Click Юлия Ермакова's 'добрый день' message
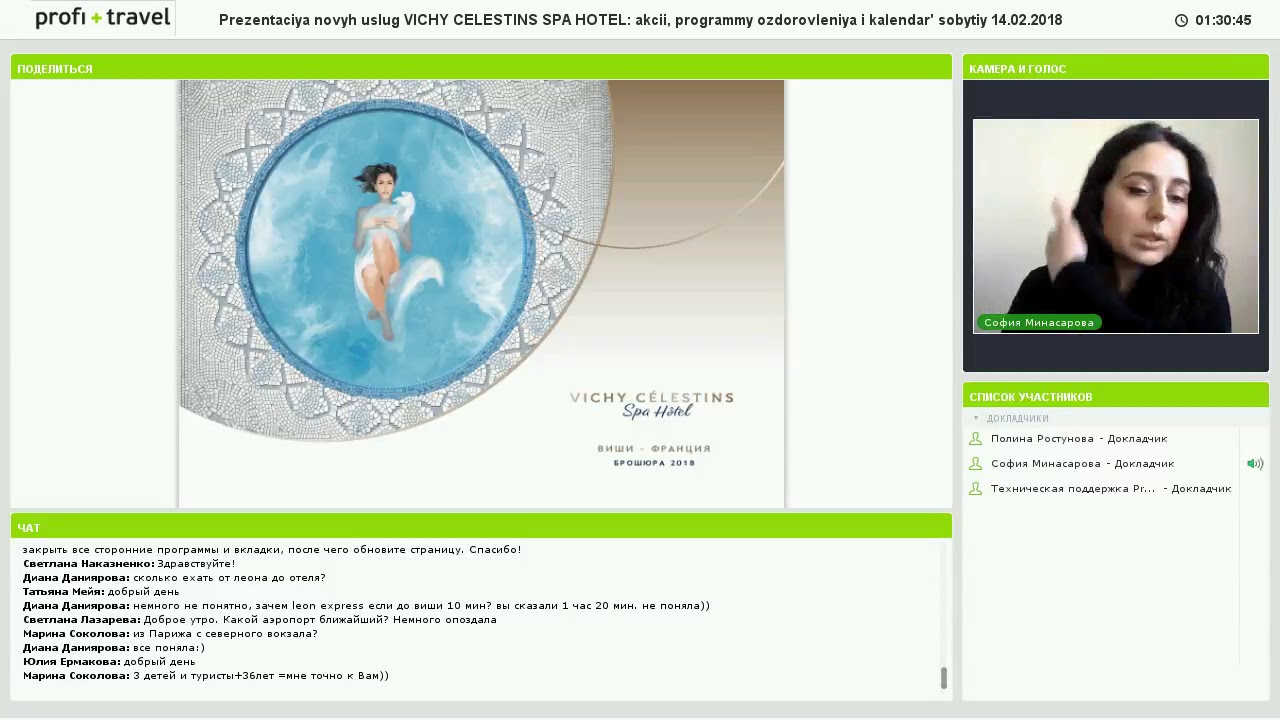 click(109, 662)
